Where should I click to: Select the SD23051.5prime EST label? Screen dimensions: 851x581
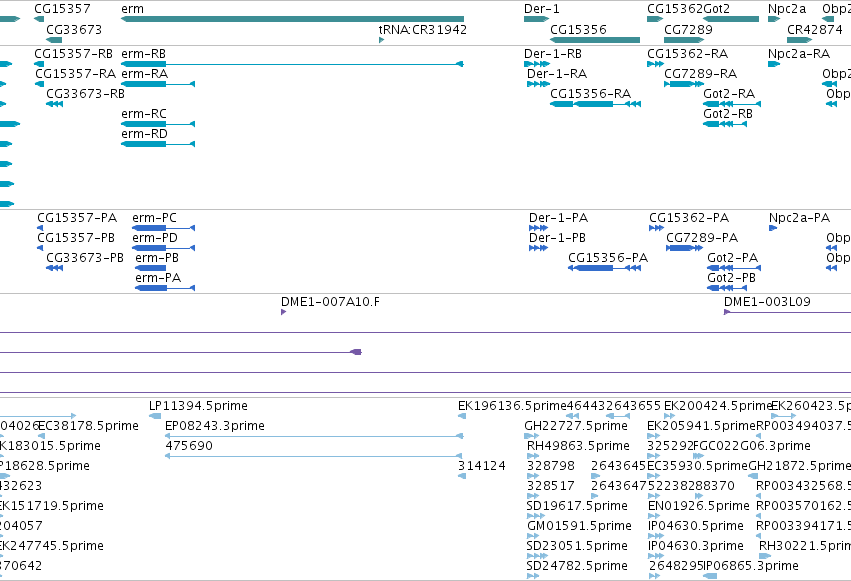[x=577, y=546]
